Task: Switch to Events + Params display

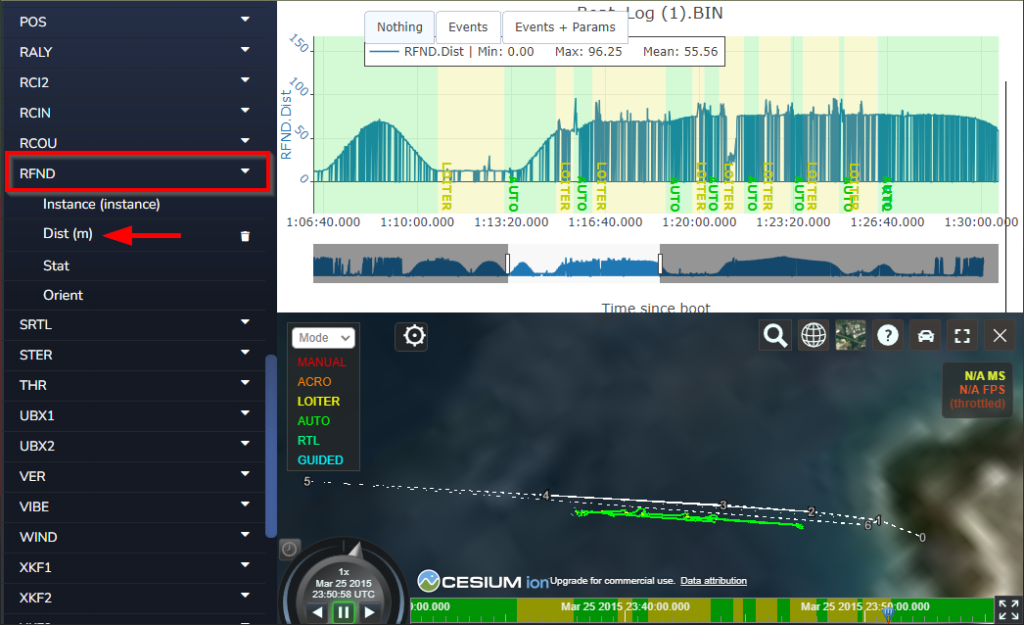Action: point(564,27)
